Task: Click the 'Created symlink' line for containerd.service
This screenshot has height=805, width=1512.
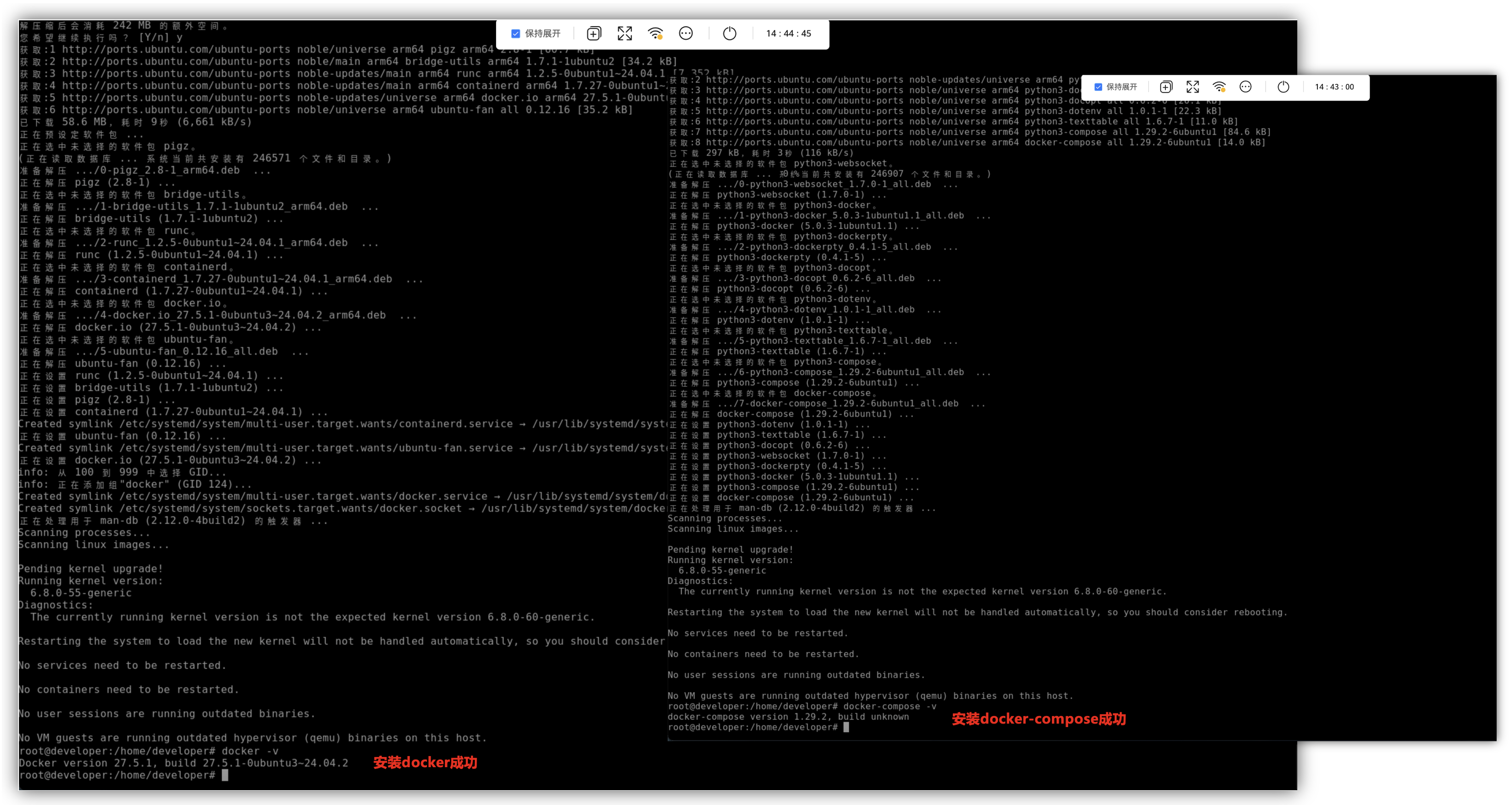Action: click(343, 424)
